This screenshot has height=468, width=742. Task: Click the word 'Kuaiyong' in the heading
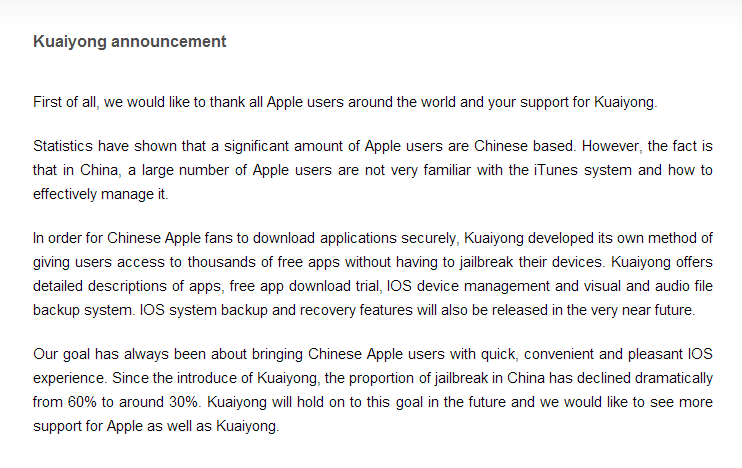pos(70,42)
